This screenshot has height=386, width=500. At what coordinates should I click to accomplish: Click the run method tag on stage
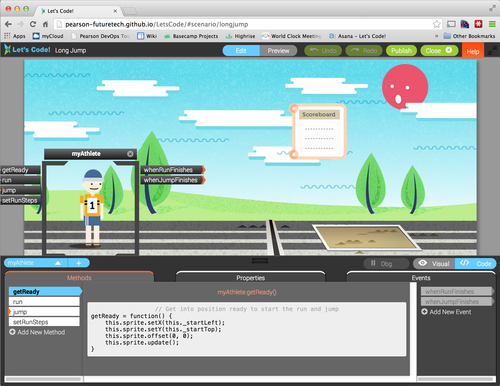coord(20,180)
